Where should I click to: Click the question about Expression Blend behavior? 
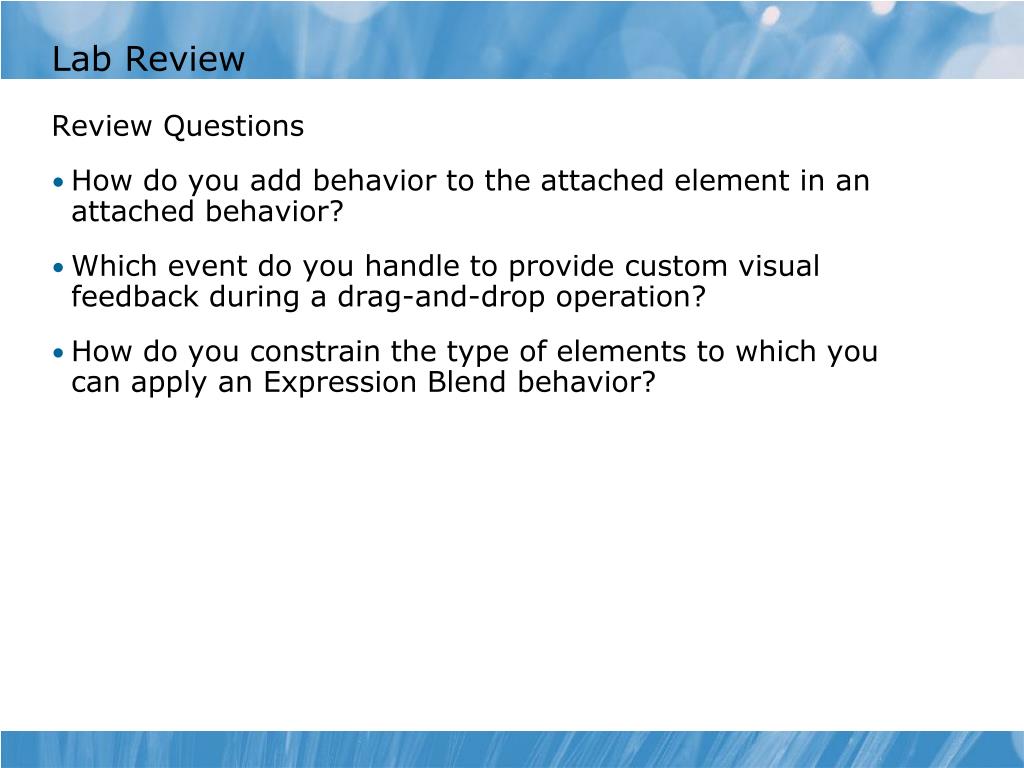click(474, 367)
